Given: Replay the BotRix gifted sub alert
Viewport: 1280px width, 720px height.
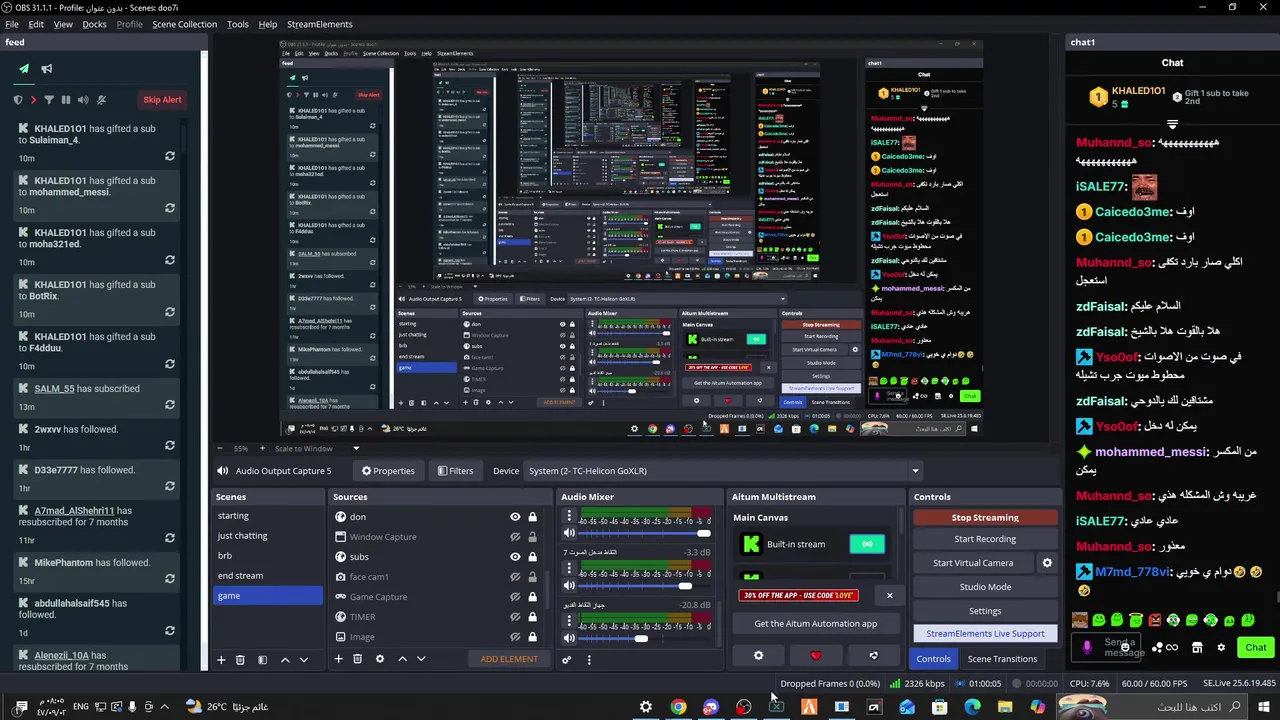Looking at the screenshot, I should click(x=170, y=313).
